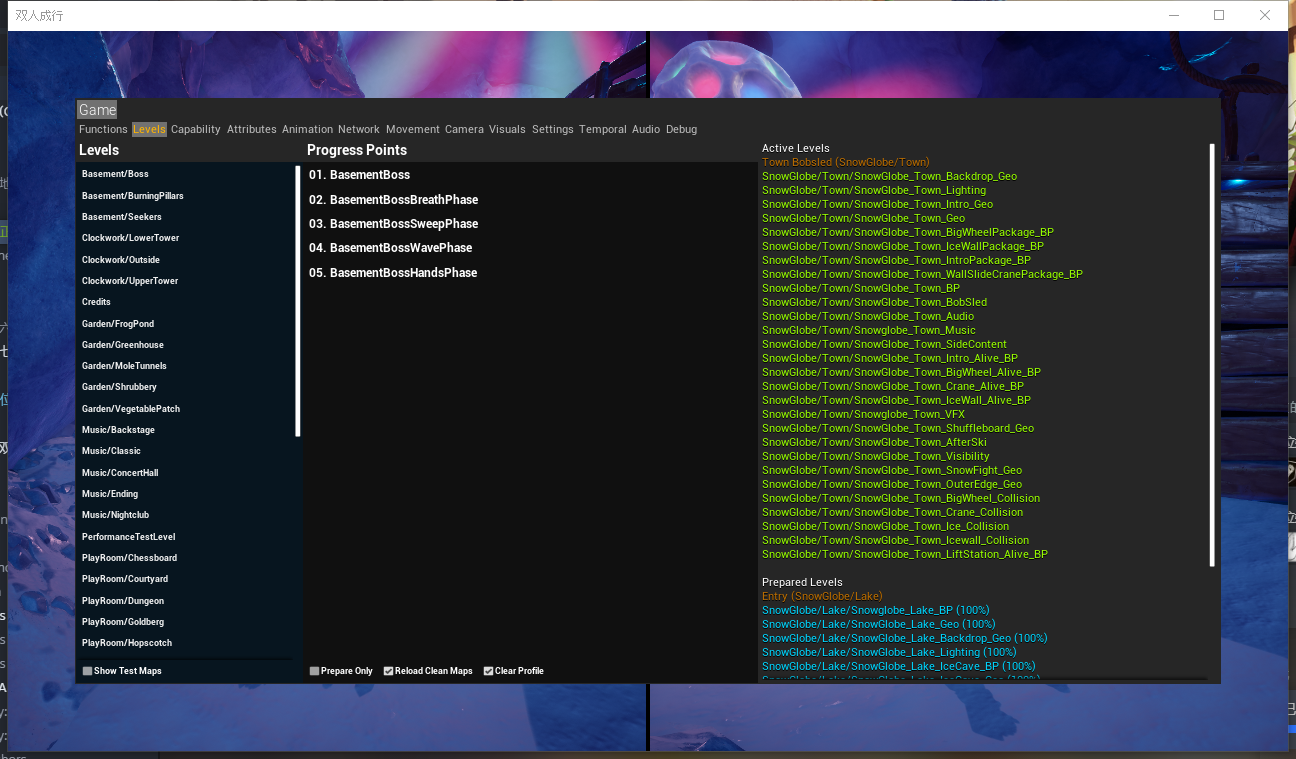Viewport: 1296px width, 759px height.
Task: Click SnowGlobe_Lake_Lighting (100%) entry
Action: tap(891, 652)
